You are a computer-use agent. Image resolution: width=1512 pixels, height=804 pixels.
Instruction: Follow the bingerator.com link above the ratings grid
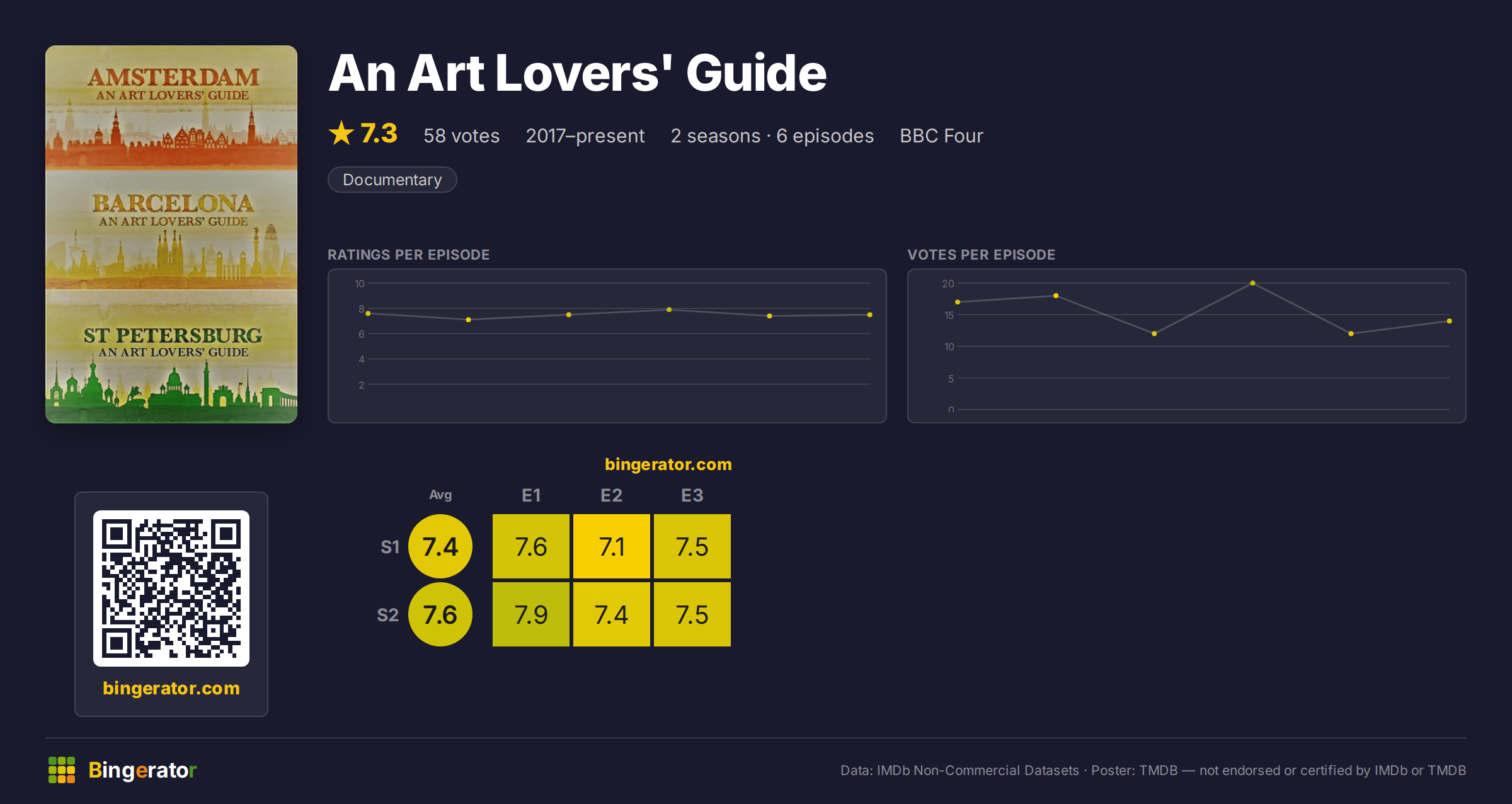[x=668, y=464]
